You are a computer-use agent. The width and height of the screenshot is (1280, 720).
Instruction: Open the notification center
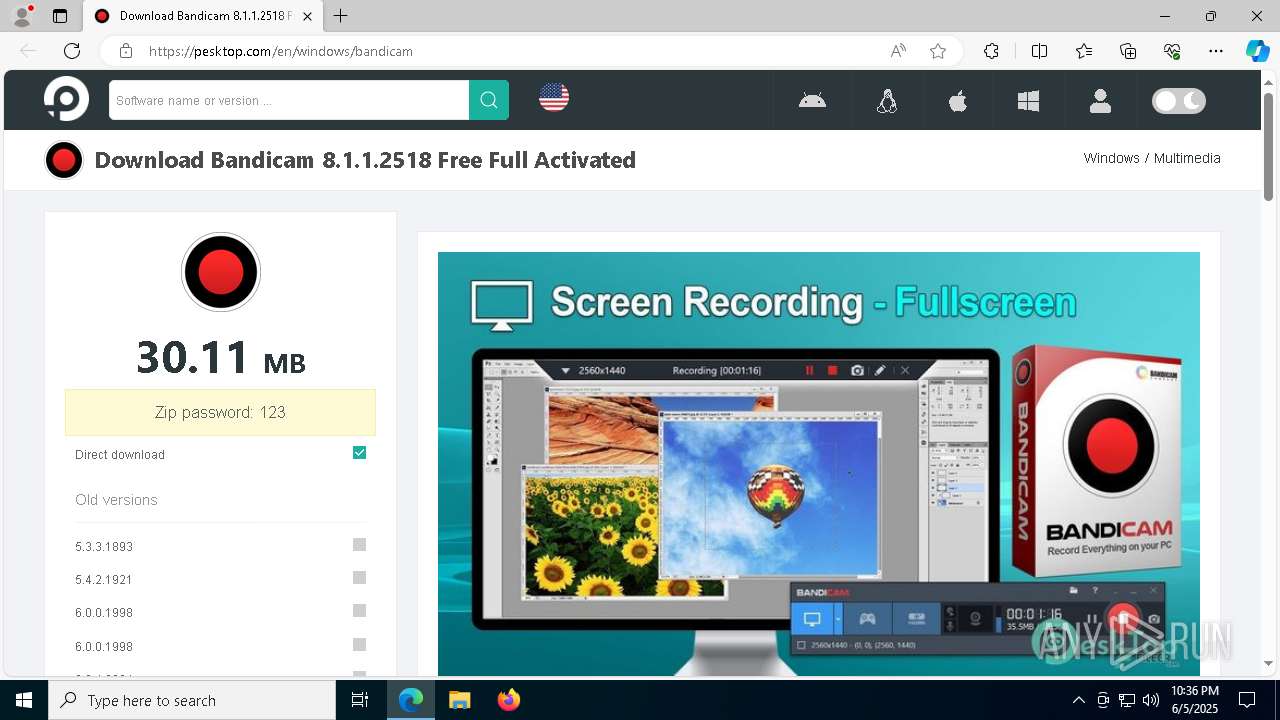1247,700
